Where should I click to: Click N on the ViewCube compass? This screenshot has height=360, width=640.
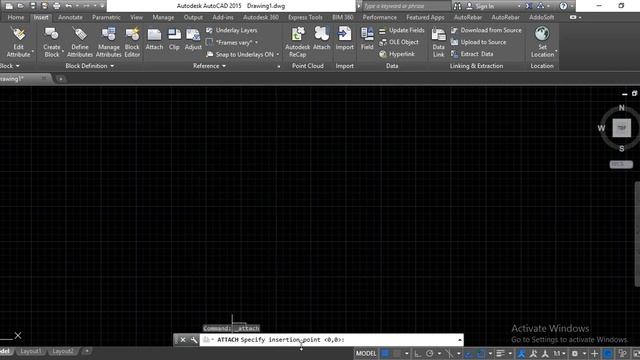pos(621,108)
